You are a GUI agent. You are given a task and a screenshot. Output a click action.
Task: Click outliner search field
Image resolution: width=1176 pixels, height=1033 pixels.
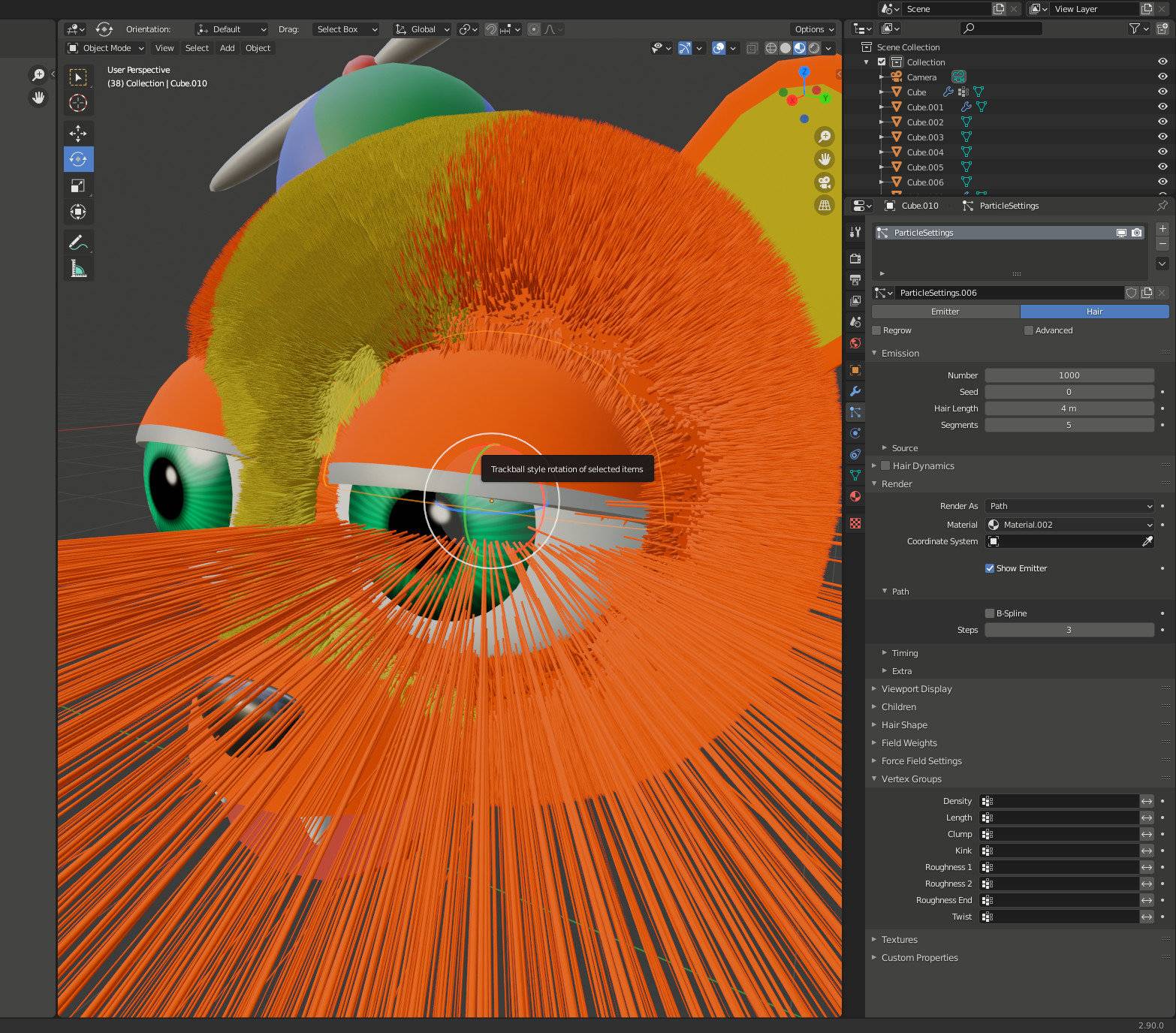[1001, 29]
